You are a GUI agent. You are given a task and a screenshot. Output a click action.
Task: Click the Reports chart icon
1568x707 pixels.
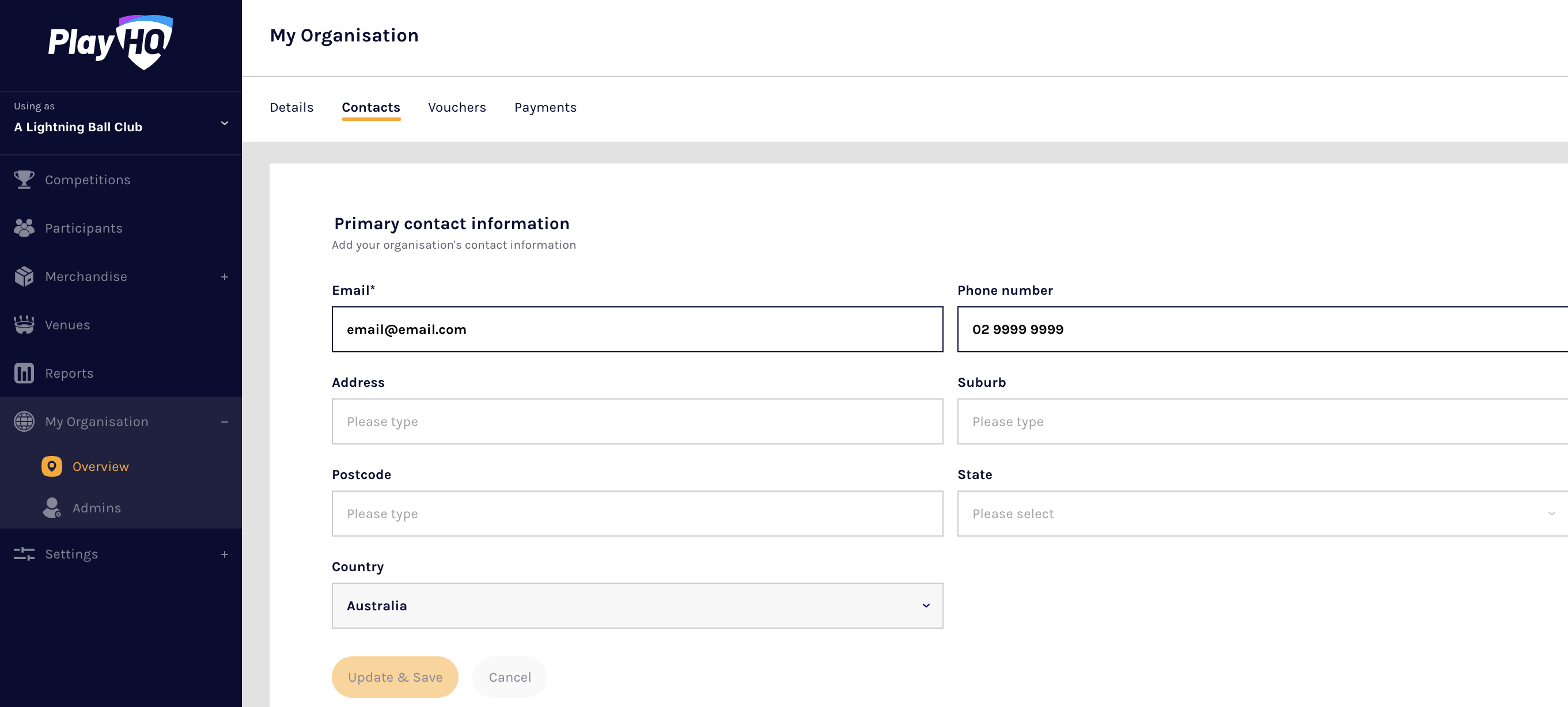[24, 373]
